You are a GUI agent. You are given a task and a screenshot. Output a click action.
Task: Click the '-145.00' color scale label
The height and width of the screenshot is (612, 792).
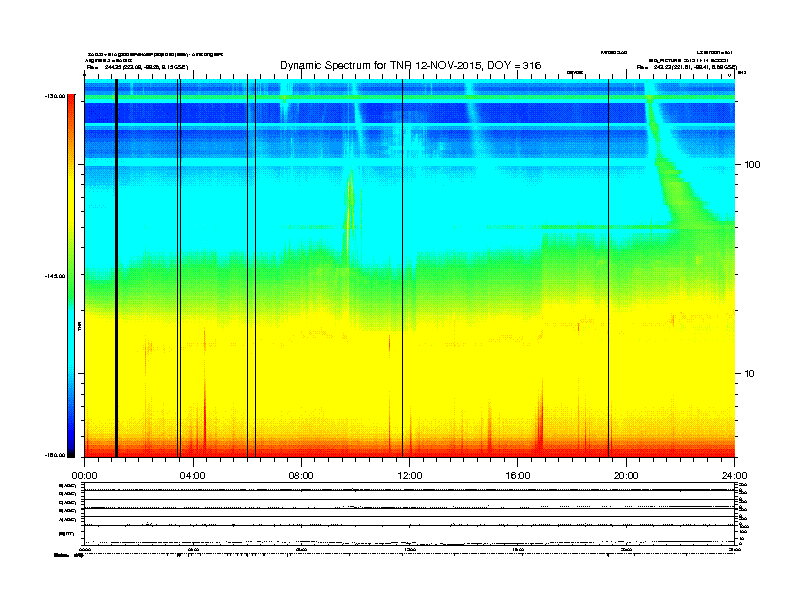click(55, 276)
